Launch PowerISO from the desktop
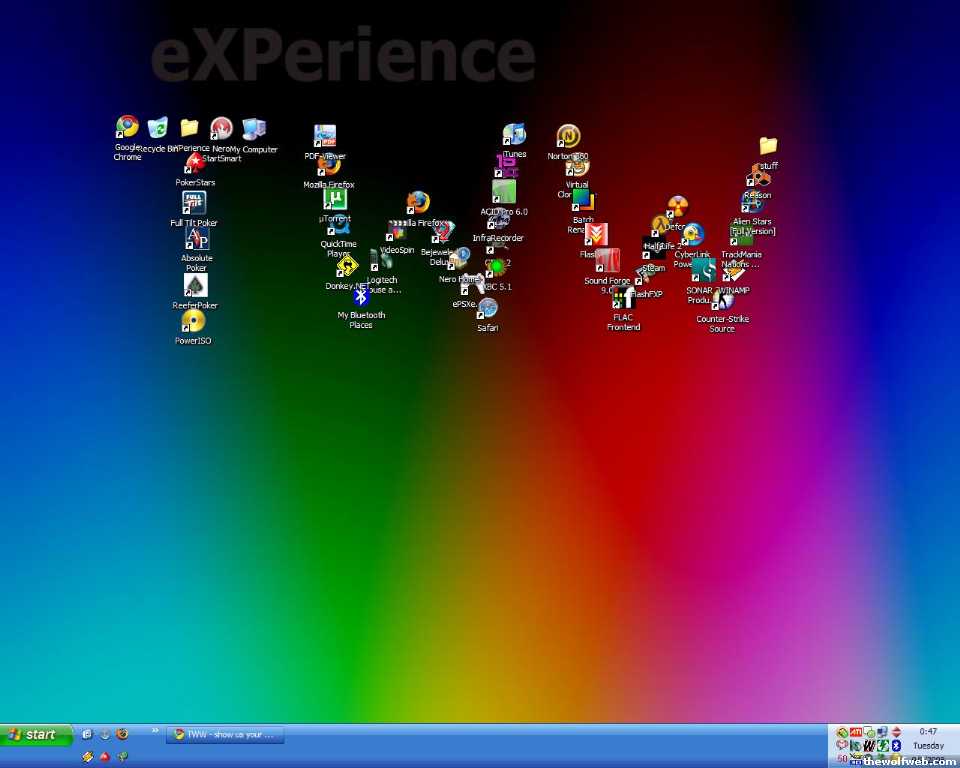960x768 pixels. pyautogui.click(x=193, y=321)
